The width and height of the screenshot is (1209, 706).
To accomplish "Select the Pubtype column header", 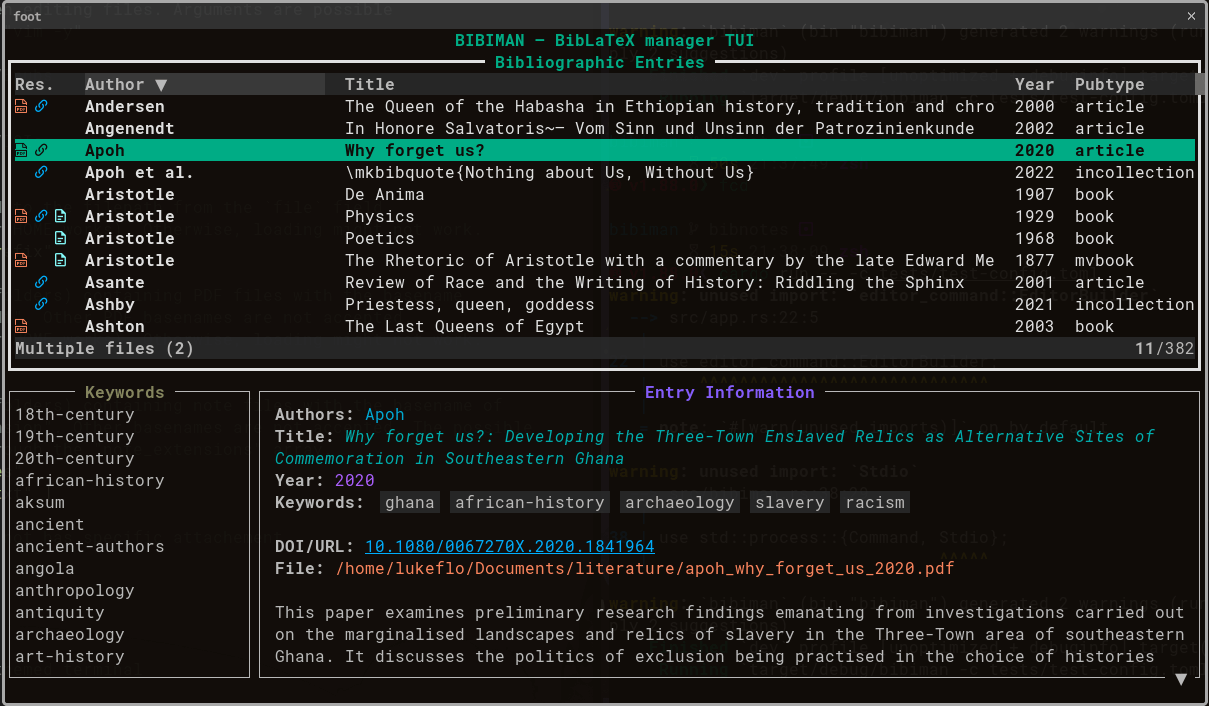I will coord(1109,85).
